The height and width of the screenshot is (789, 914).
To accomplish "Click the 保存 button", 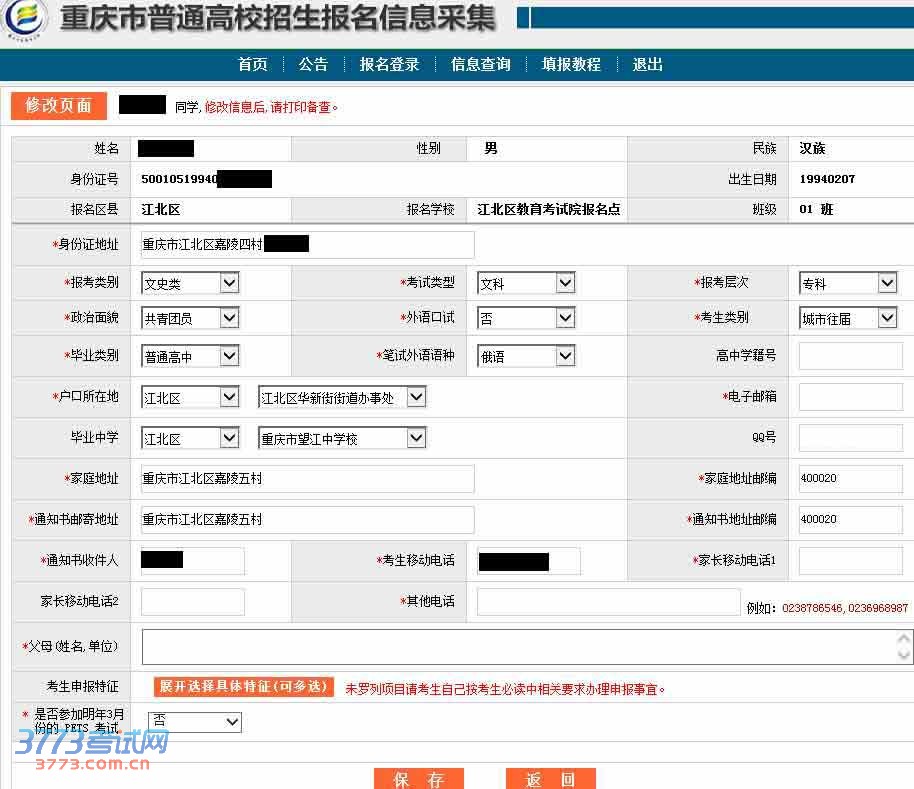I will click(x=419, y=779).
